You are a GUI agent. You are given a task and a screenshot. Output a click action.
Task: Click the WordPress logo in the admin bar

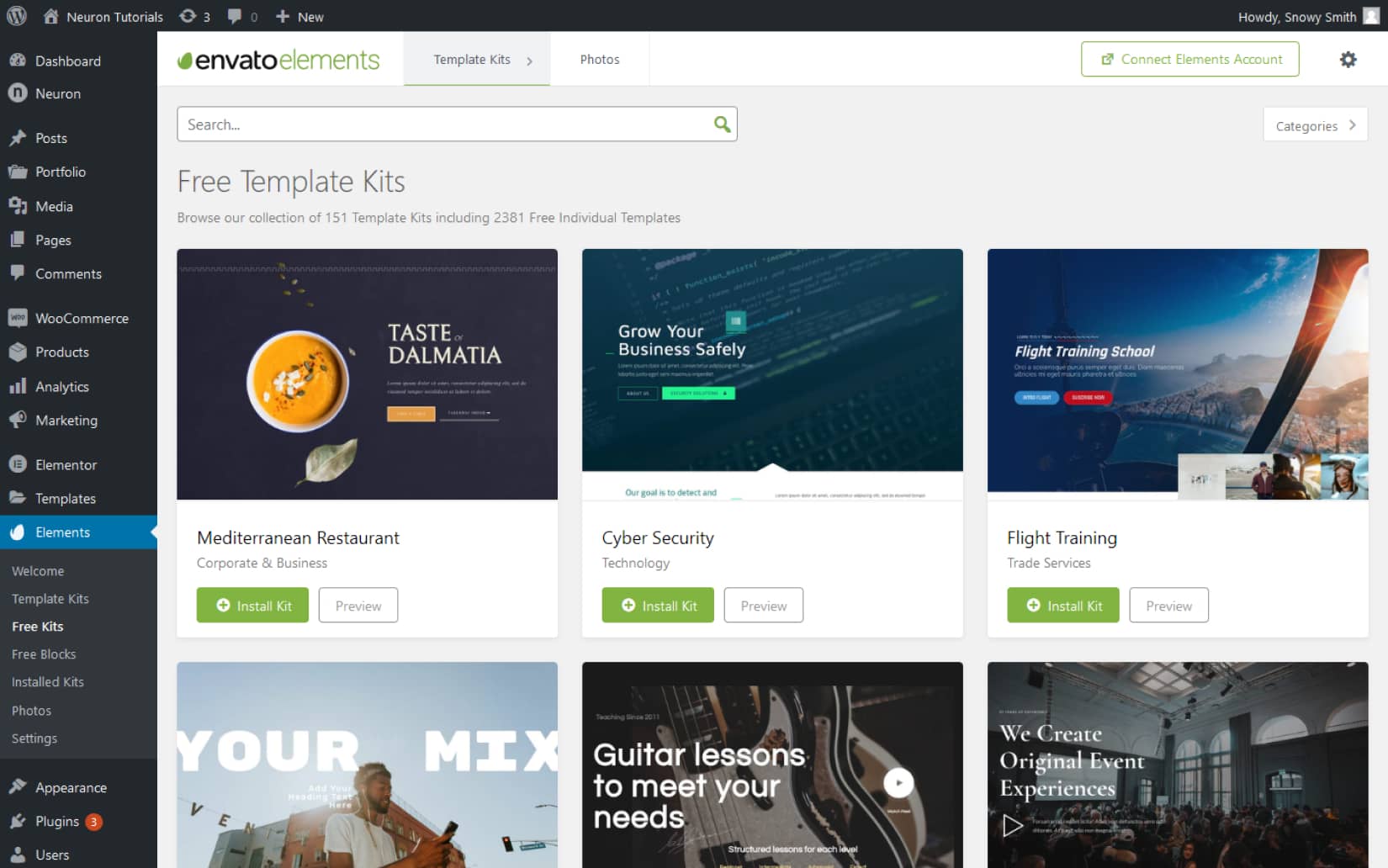16,16
